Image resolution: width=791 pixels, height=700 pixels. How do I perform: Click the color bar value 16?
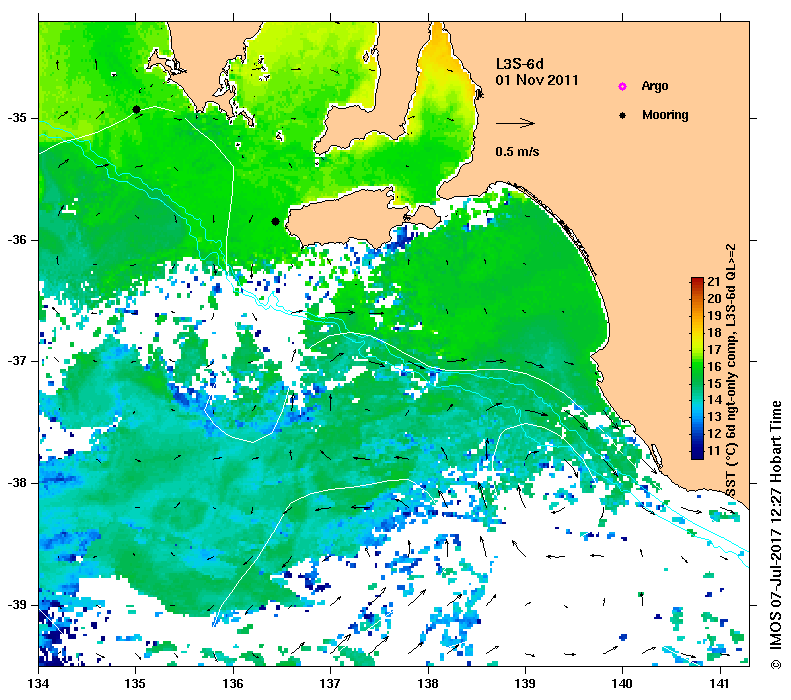pos(714,367)
